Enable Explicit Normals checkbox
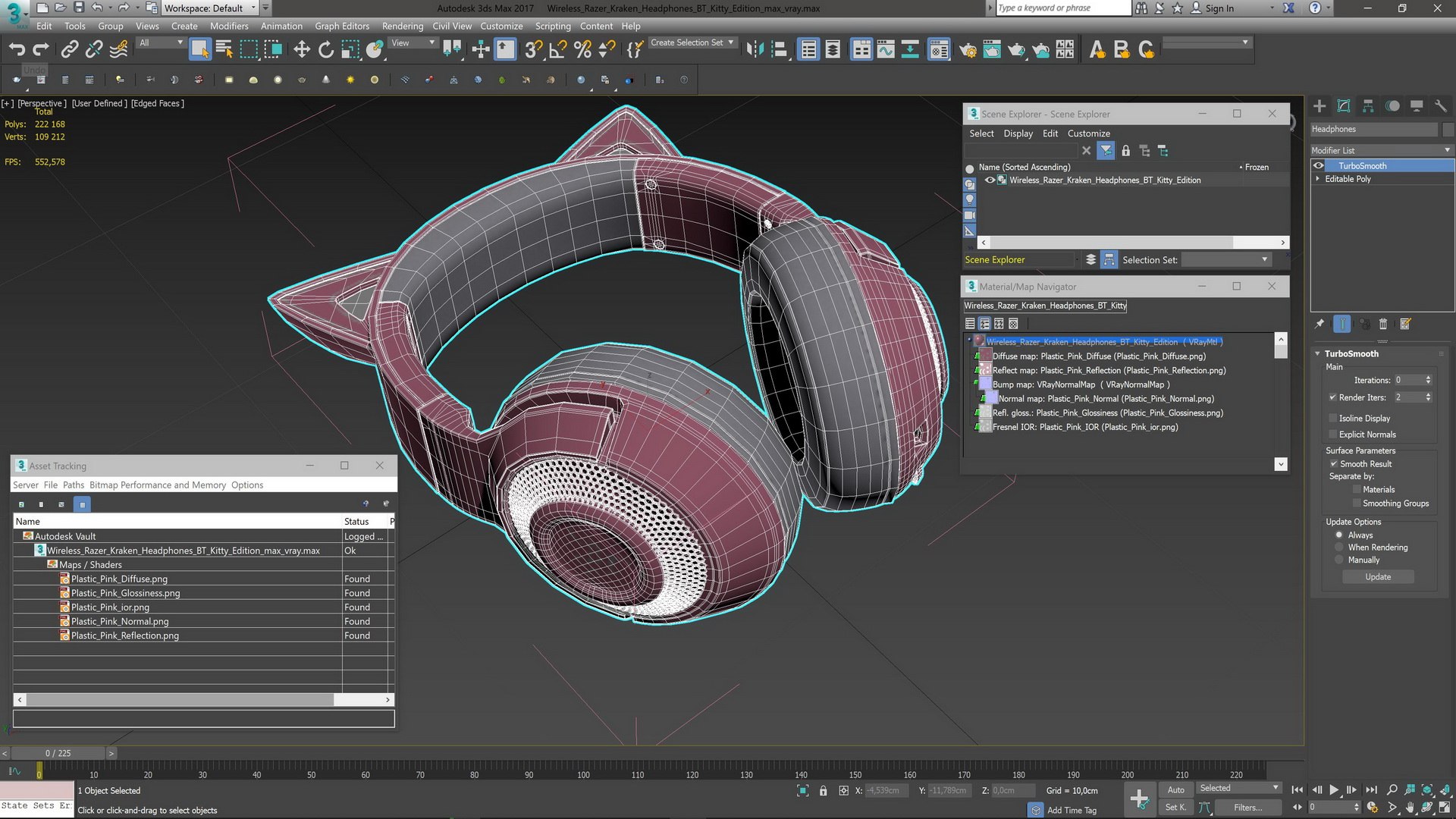 1332,435
